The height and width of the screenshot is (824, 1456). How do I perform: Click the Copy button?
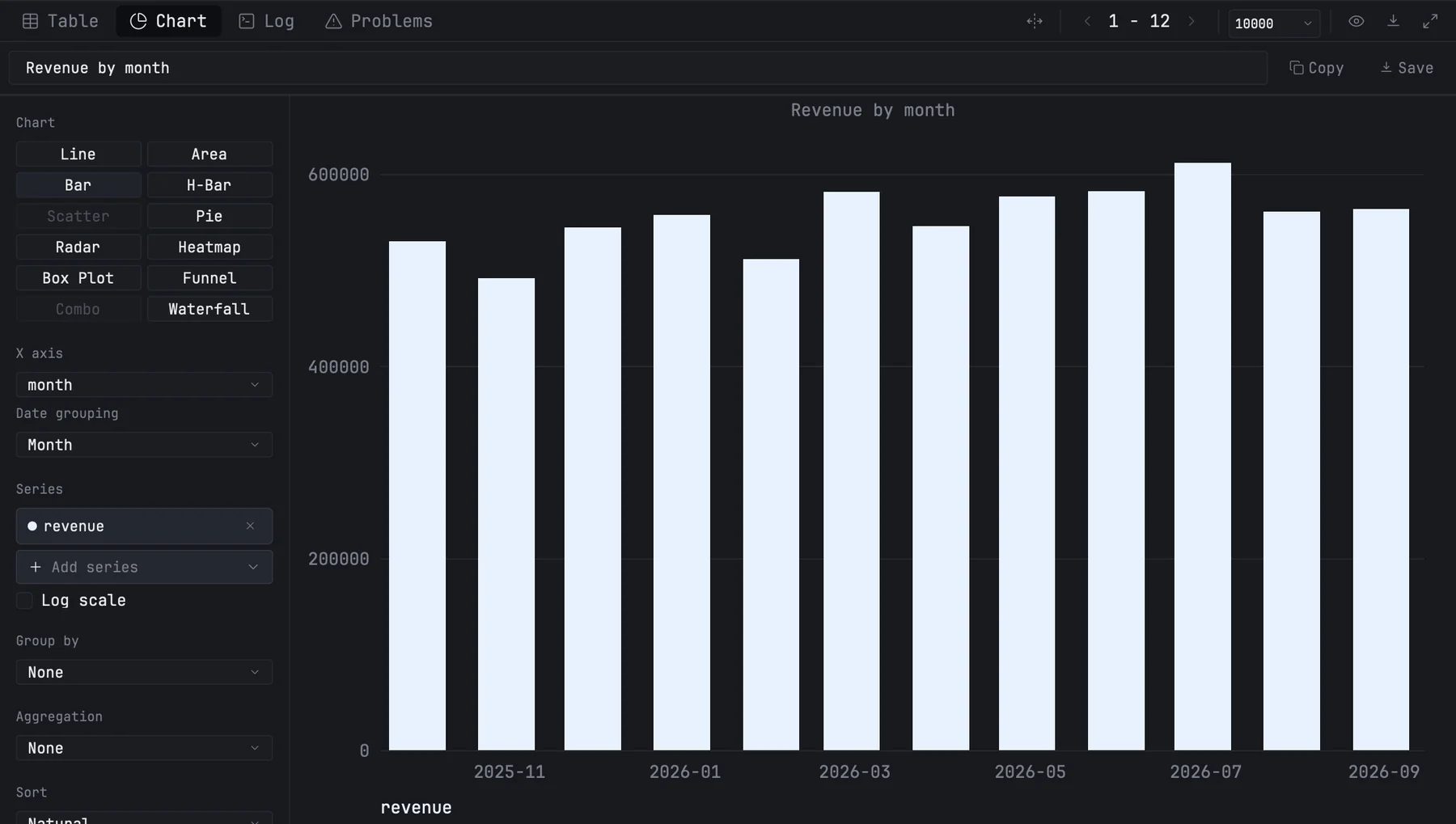(1316, 68)
